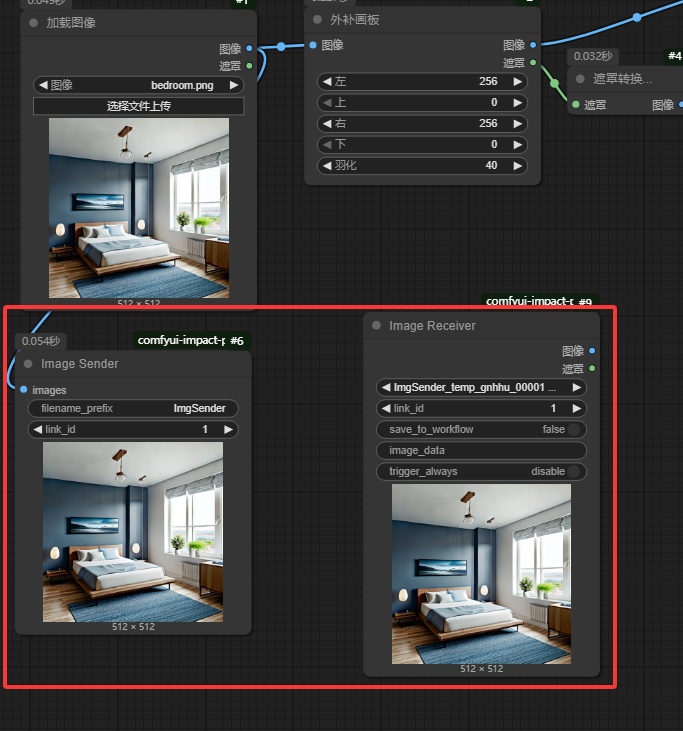Open the ImgSender_temp image selector dropdown
Screen dimensions: 683x731
pyautogui.click(x=481, y=387)
